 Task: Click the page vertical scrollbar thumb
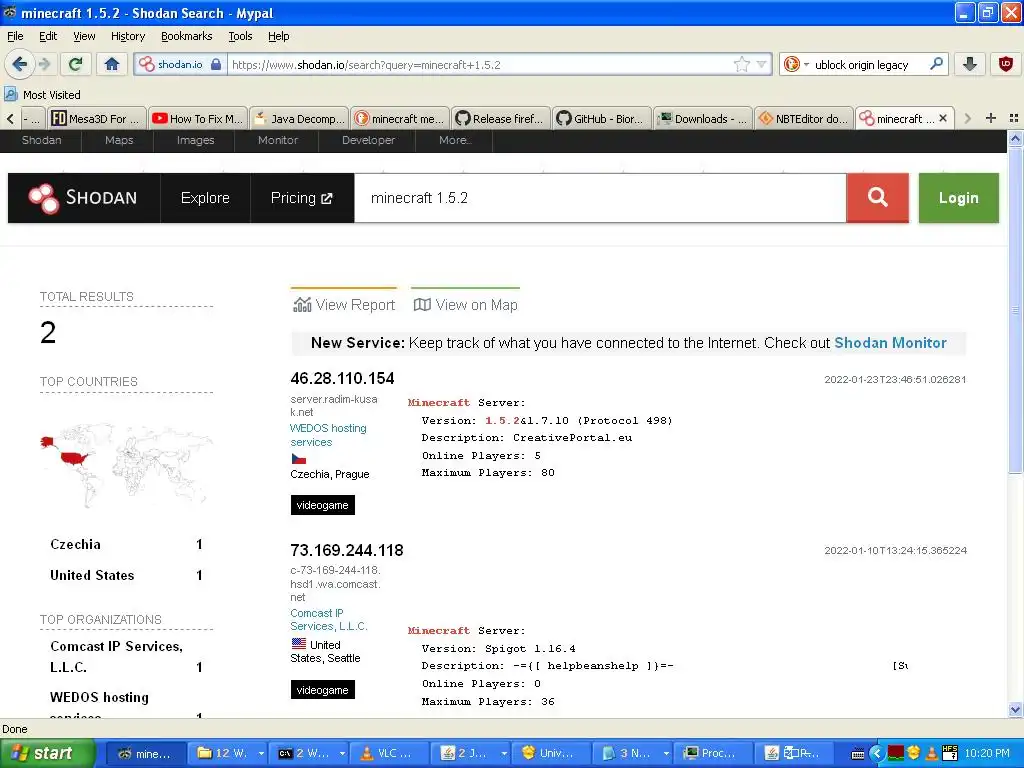(x=1015, y=311)
